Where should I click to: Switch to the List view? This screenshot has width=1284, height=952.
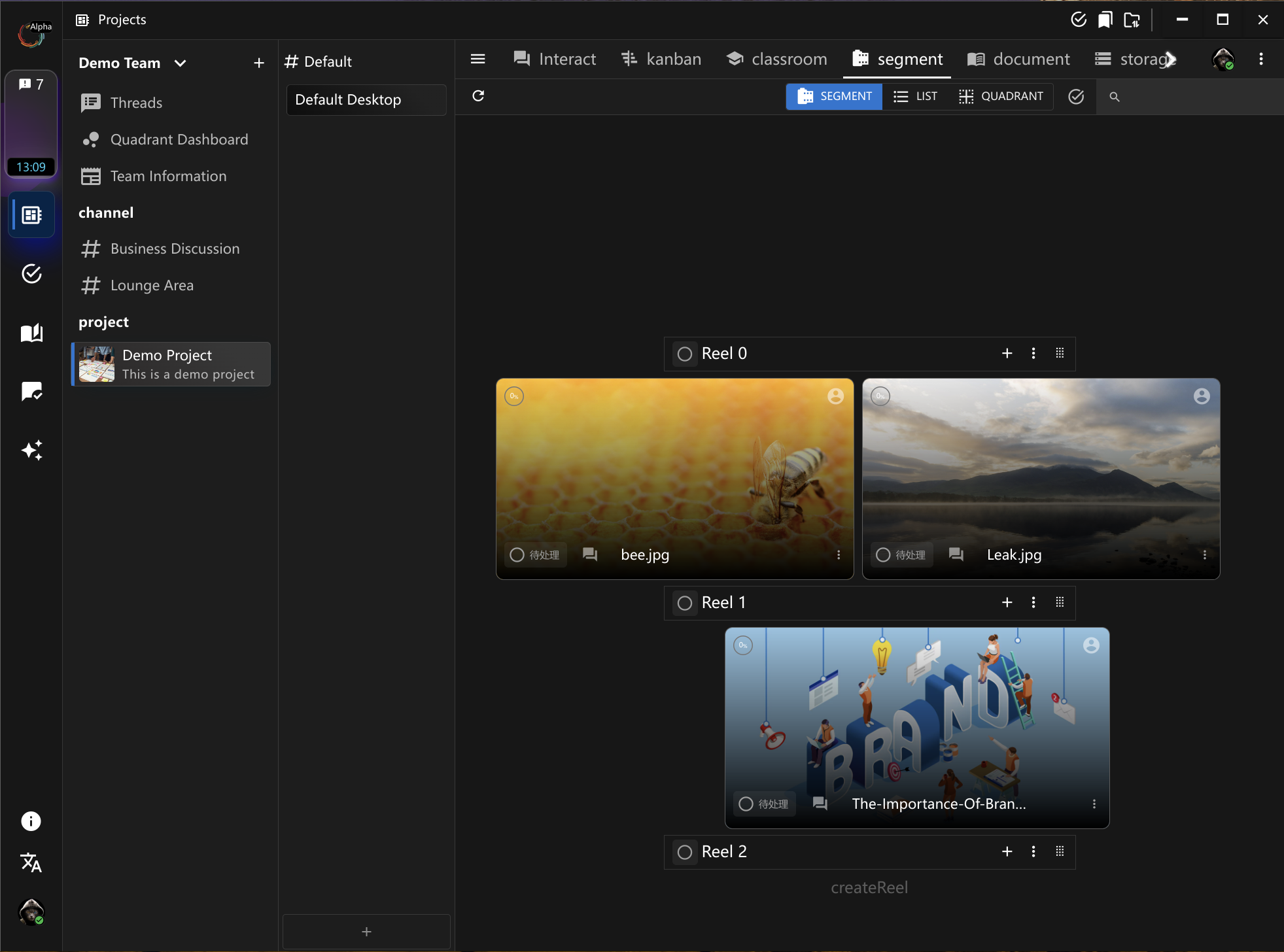pyautogui.click(x=915, y=96)
